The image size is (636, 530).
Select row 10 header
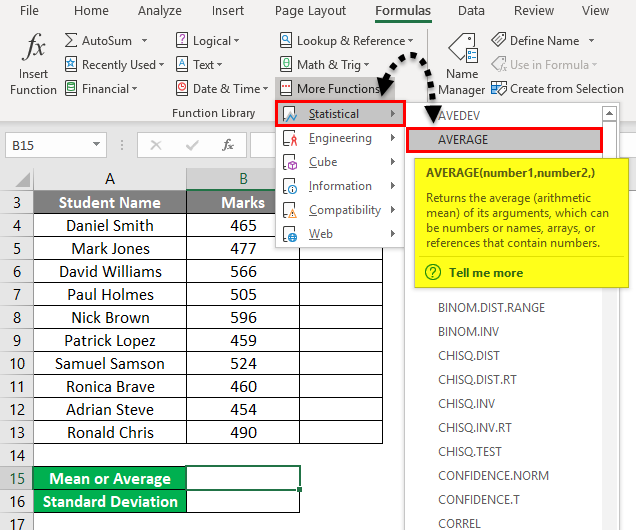17,363
